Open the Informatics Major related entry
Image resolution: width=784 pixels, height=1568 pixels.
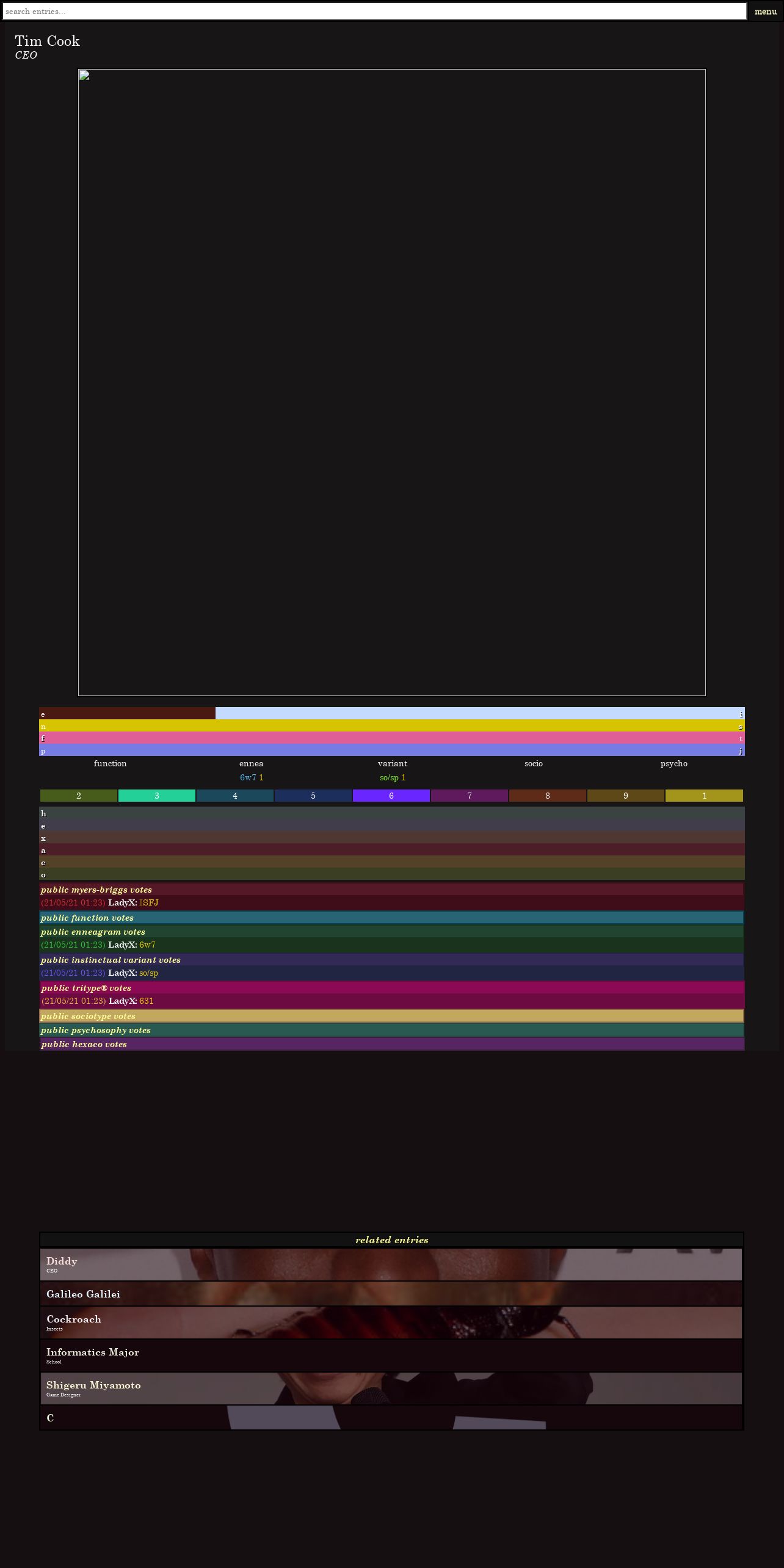point(391,1356)
